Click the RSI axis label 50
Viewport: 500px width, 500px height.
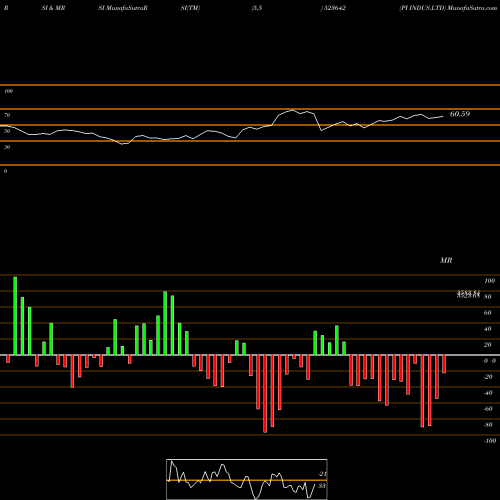click(x=7, y=131)
